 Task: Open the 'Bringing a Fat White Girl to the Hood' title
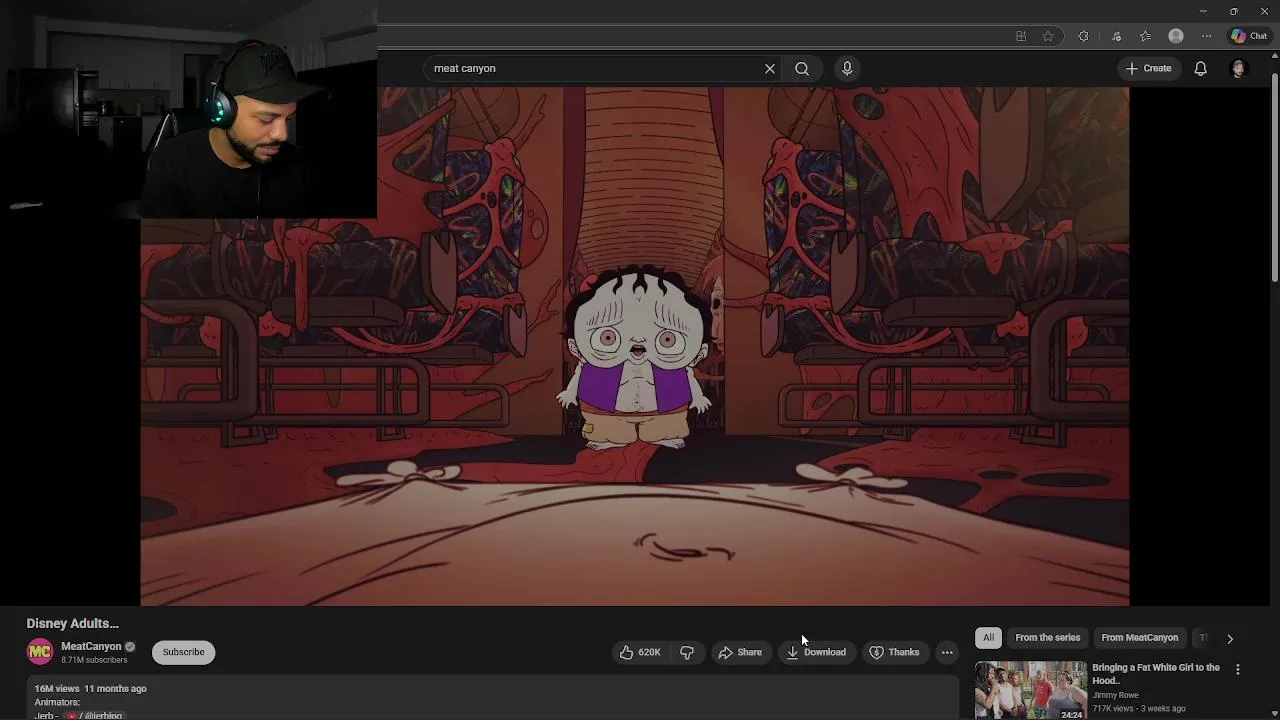(x=1156, y=674)
